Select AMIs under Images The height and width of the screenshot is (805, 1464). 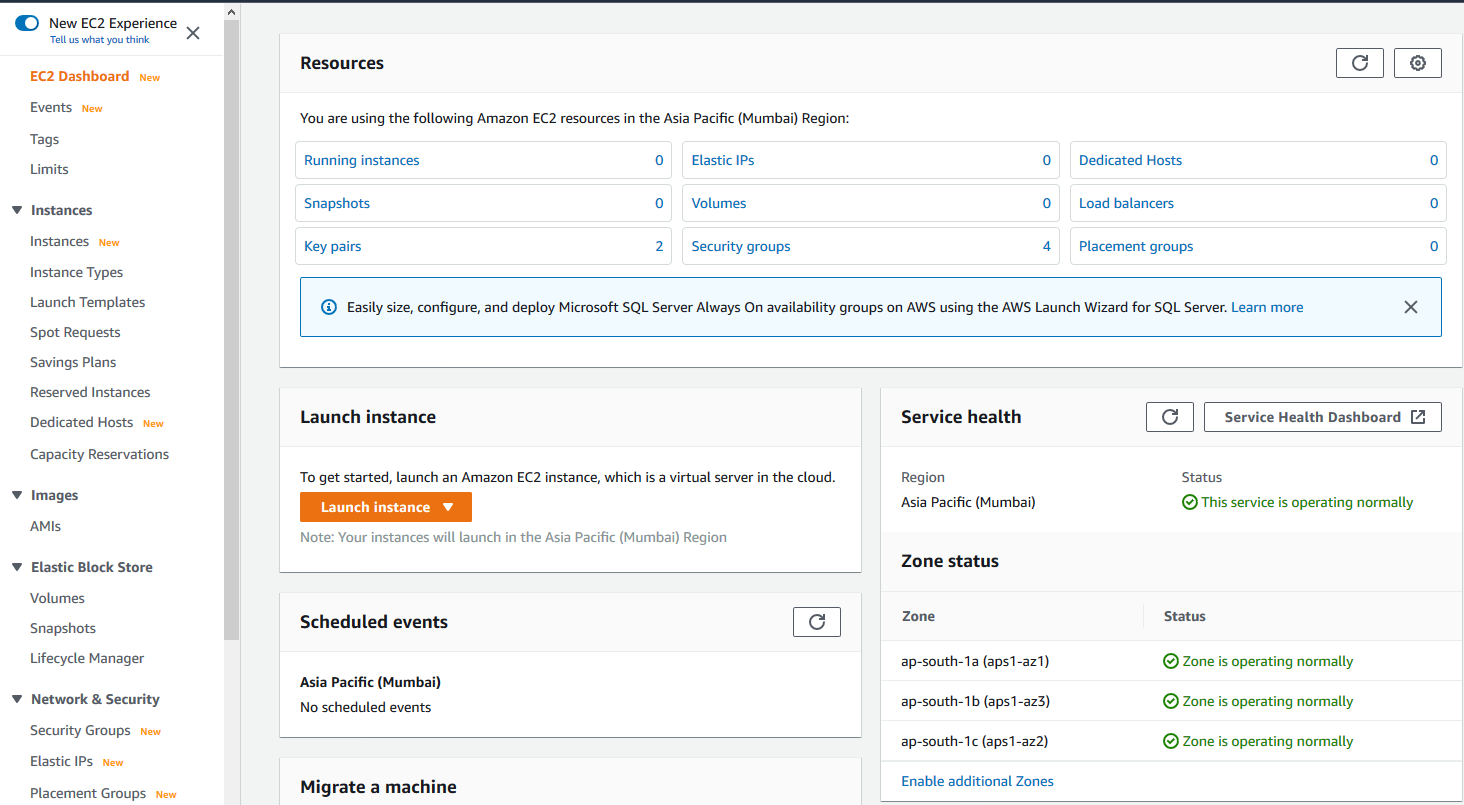point(45,526)
